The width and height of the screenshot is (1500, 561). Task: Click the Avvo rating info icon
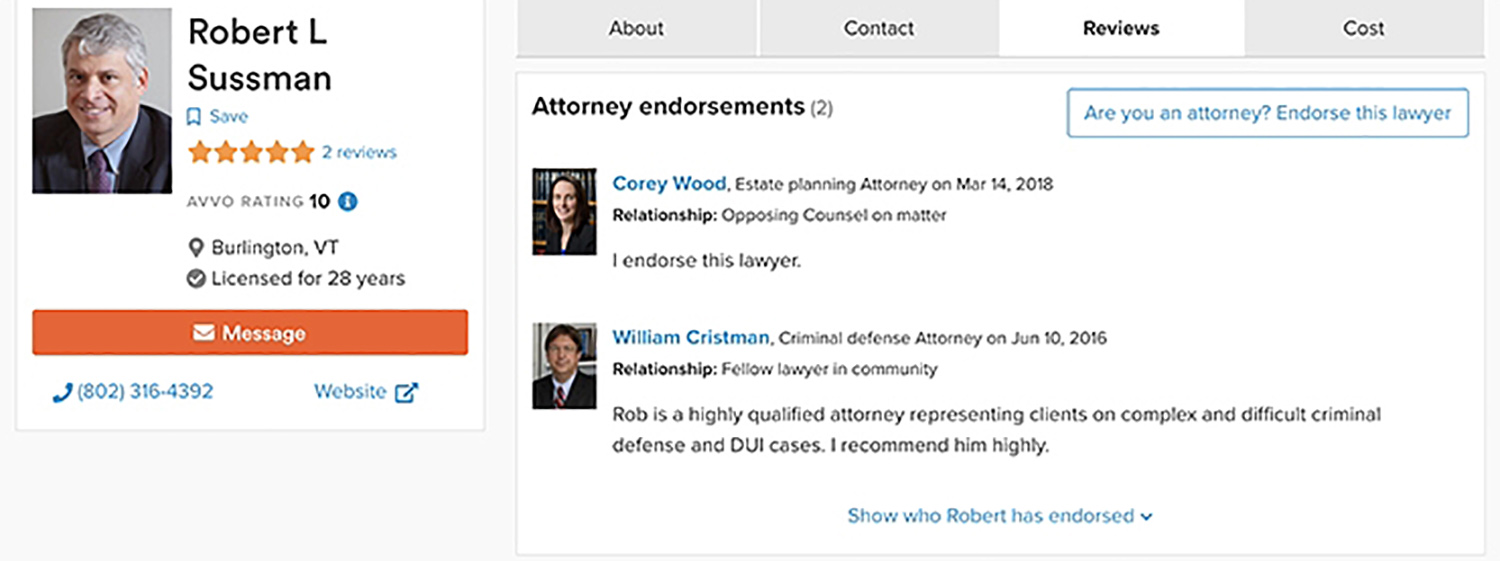click(x=348, y=201)
